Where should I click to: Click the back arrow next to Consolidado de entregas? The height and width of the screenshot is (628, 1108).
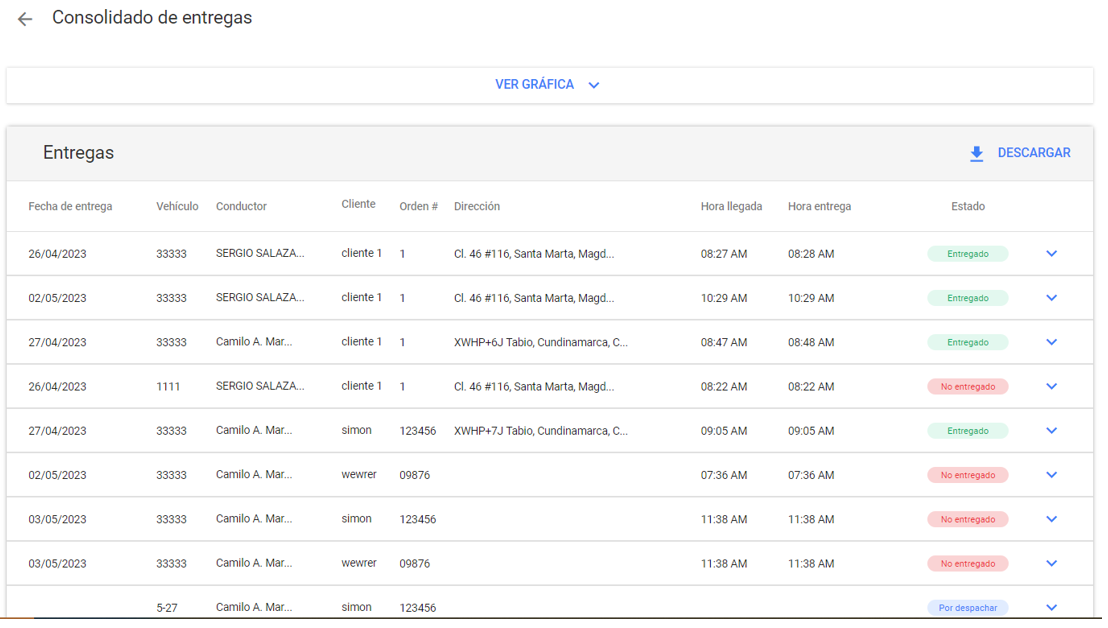tap(25, 19)
